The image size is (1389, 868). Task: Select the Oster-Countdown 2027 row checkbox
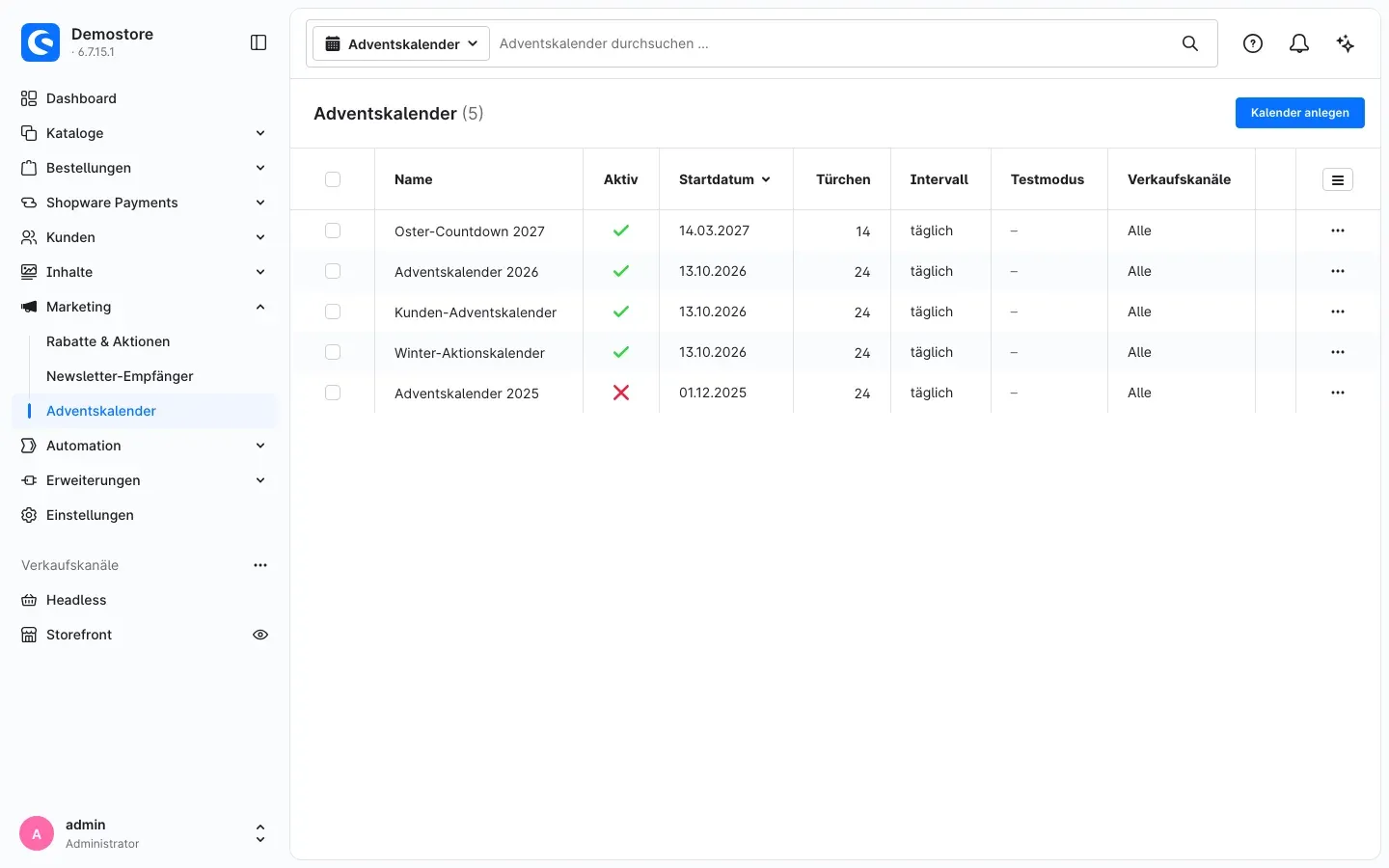333,231
